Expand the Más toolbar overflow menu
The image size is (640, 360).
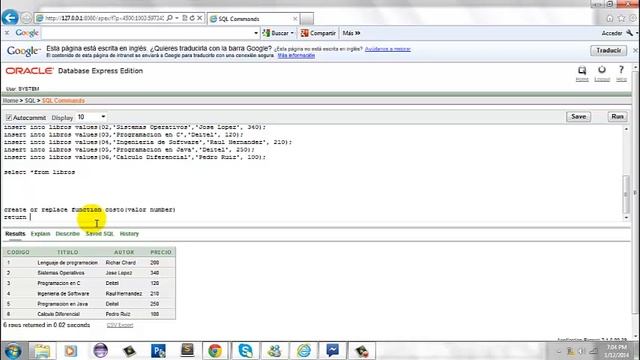(351, 33)
